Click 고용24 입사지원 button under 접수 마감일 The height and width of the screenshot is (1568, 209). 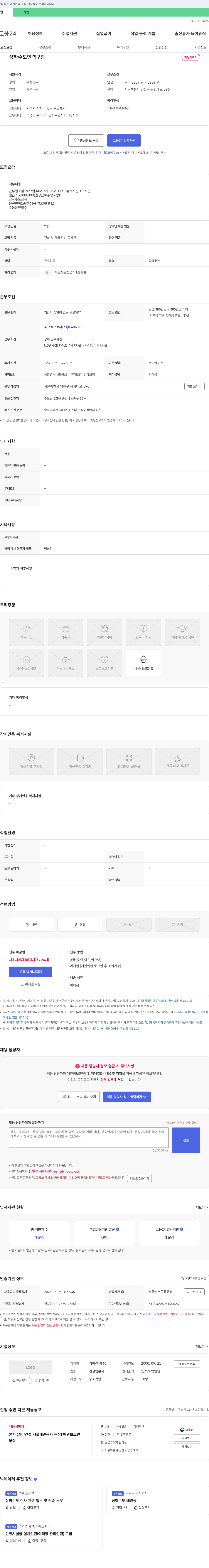pyautogui.click(x=30, y=971)
